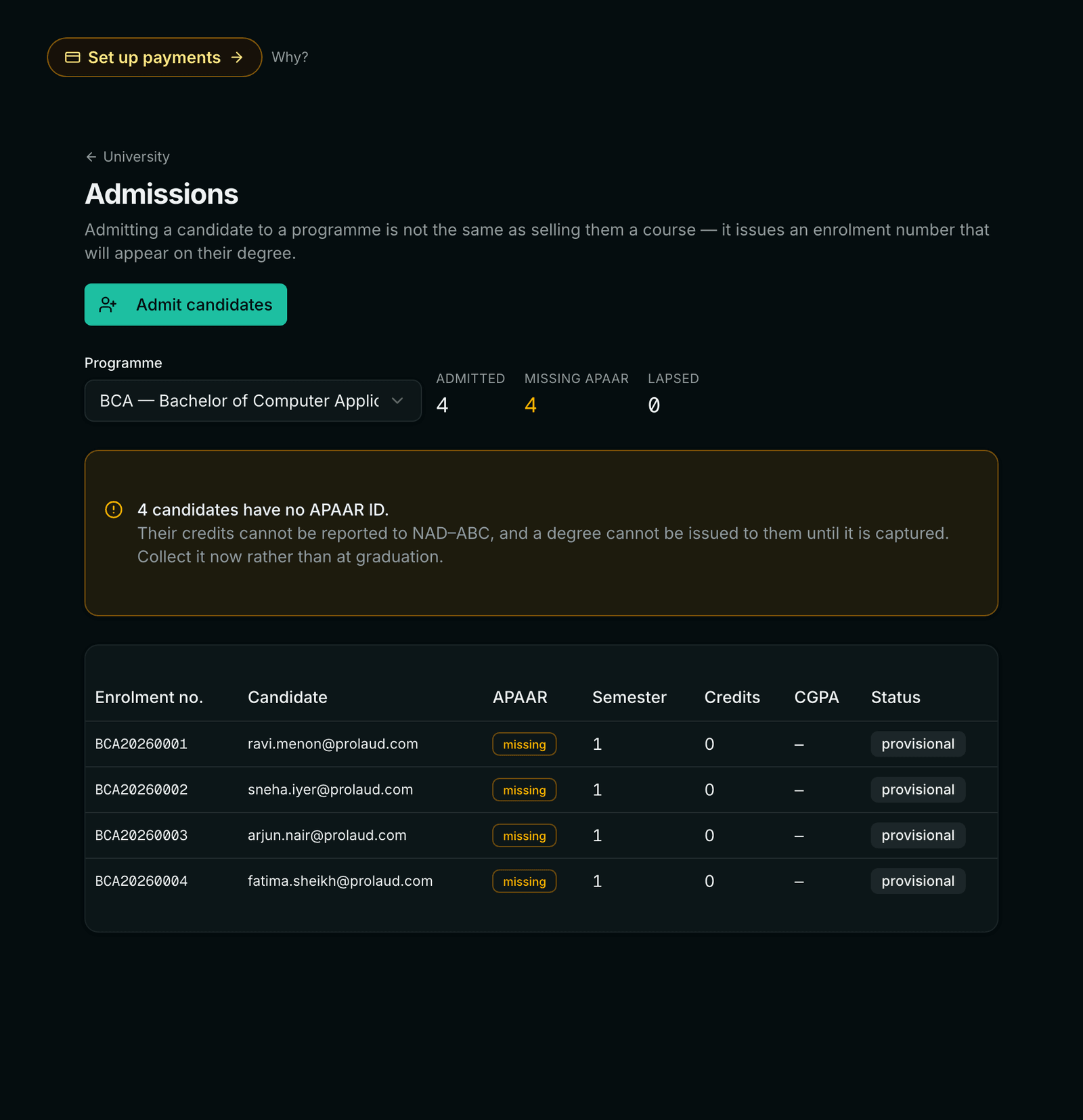
Task: Click the MISSING APAAR count in amber
Action: tap(531, 405)
